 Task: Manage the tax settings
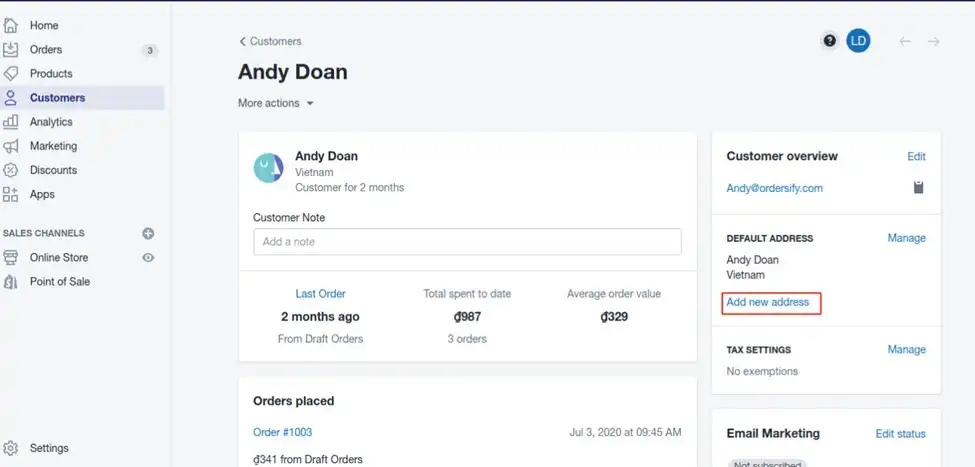pos(907,349)
